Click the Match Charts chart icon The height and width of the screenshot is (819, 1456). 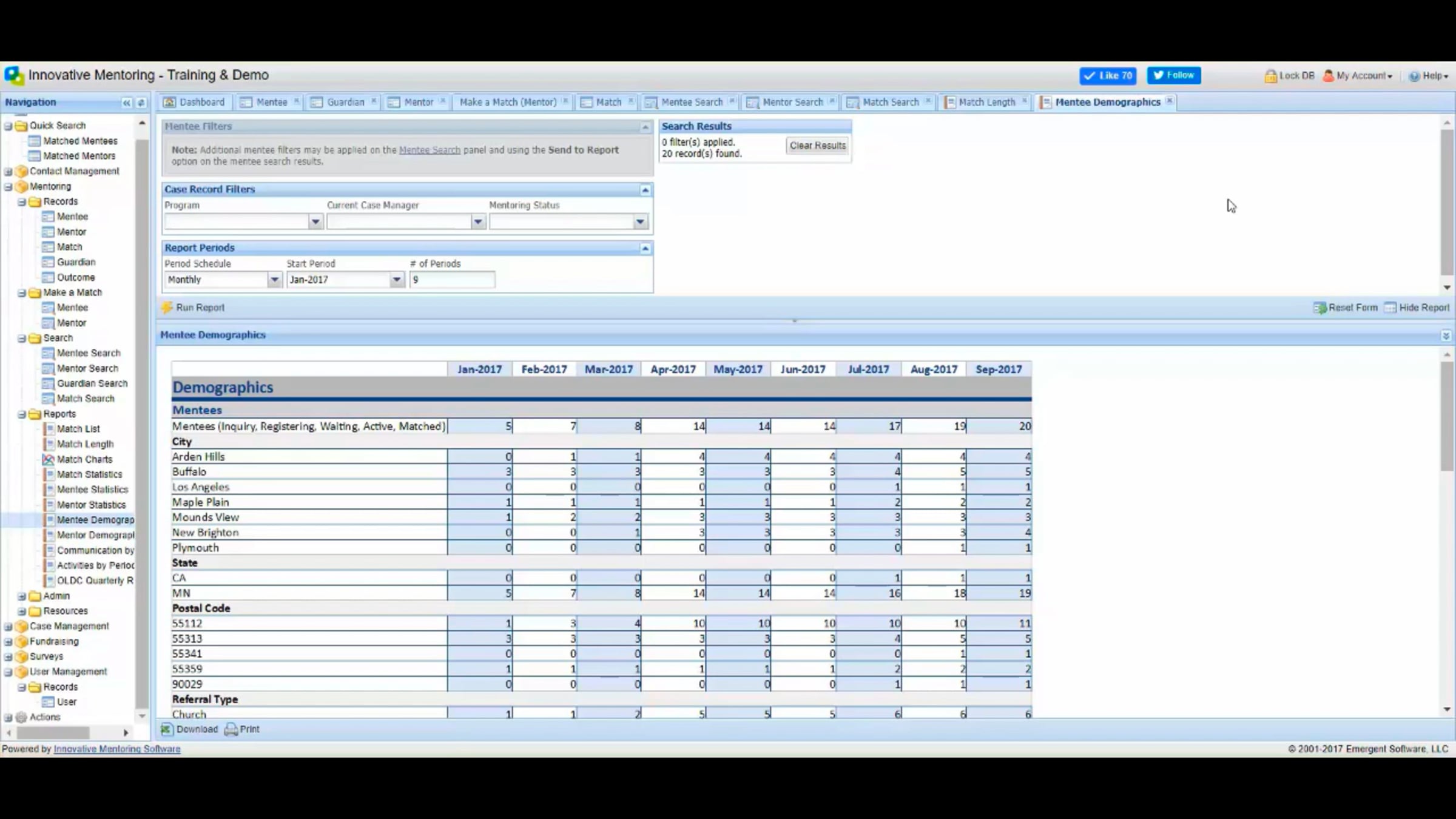pyautogui.click(x=49, y=459)
